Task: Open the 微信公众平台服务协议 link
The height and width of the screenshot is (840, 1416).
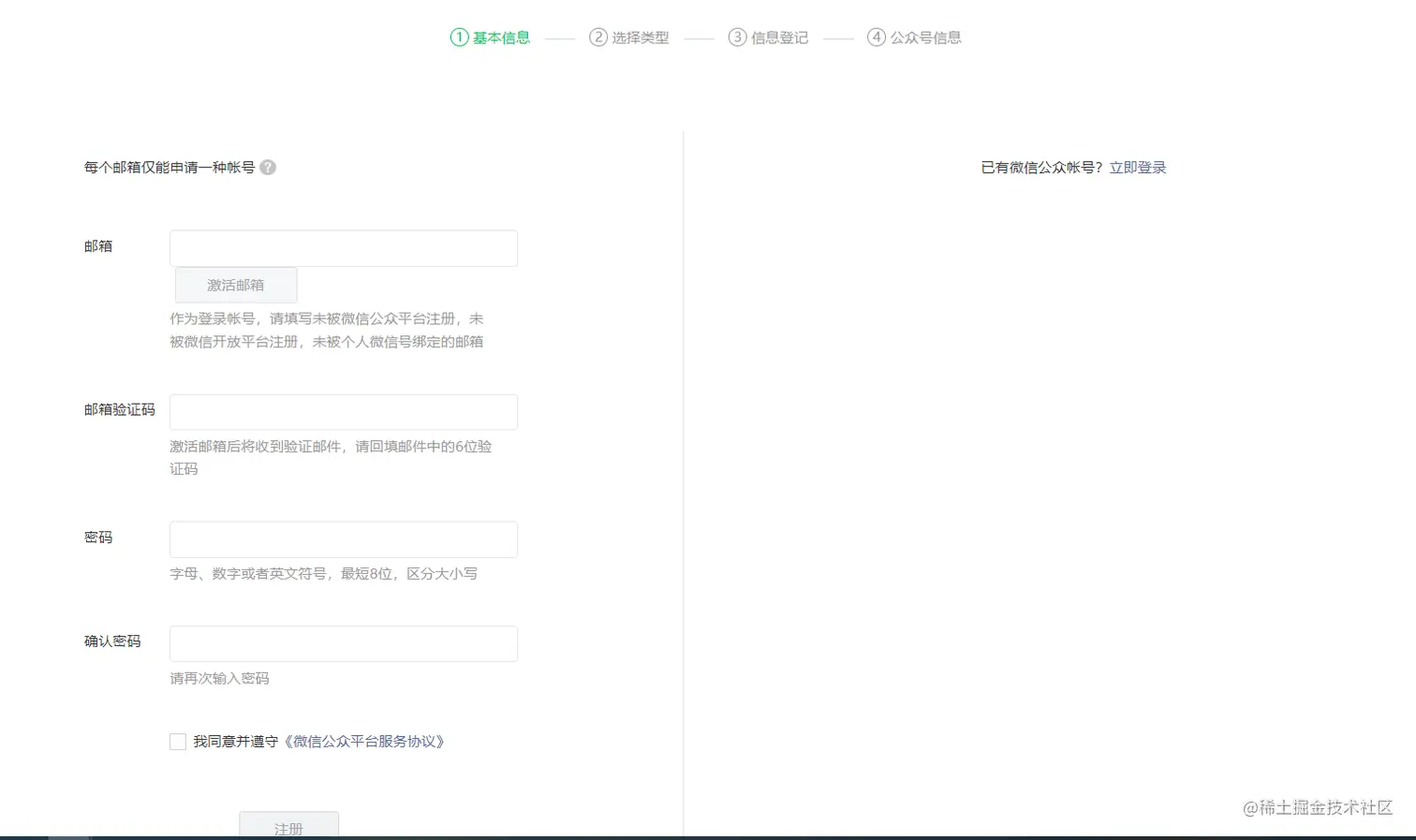Action: coord(364,742)
